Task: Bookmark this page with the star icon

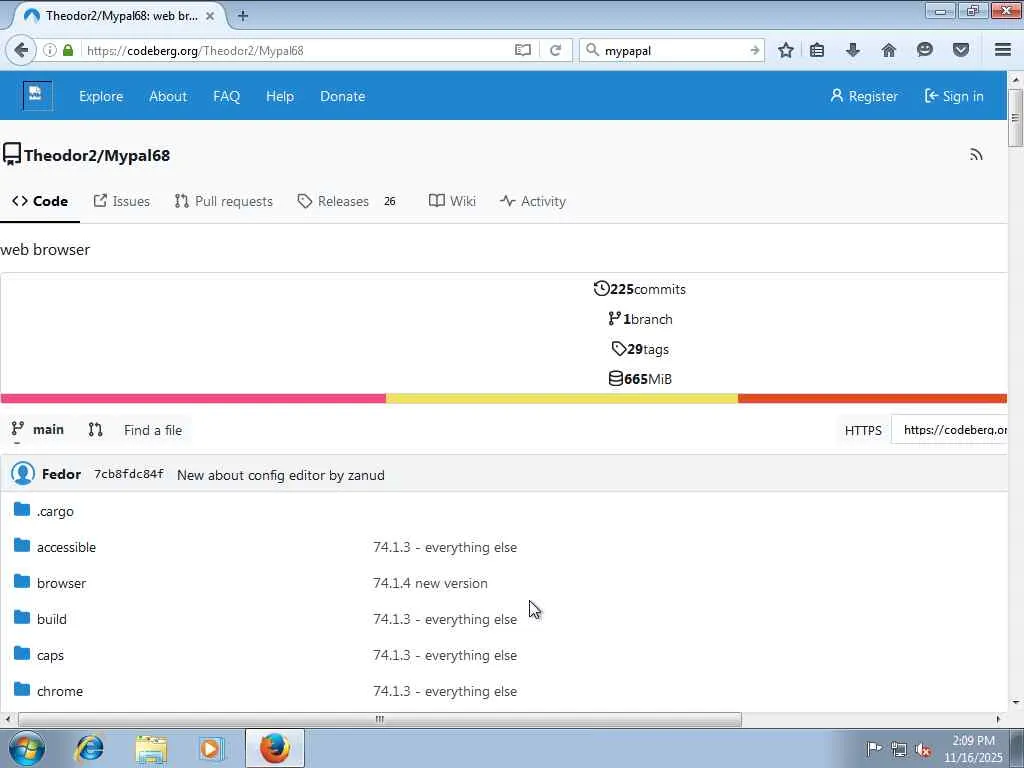Action: tap(786, 50)
